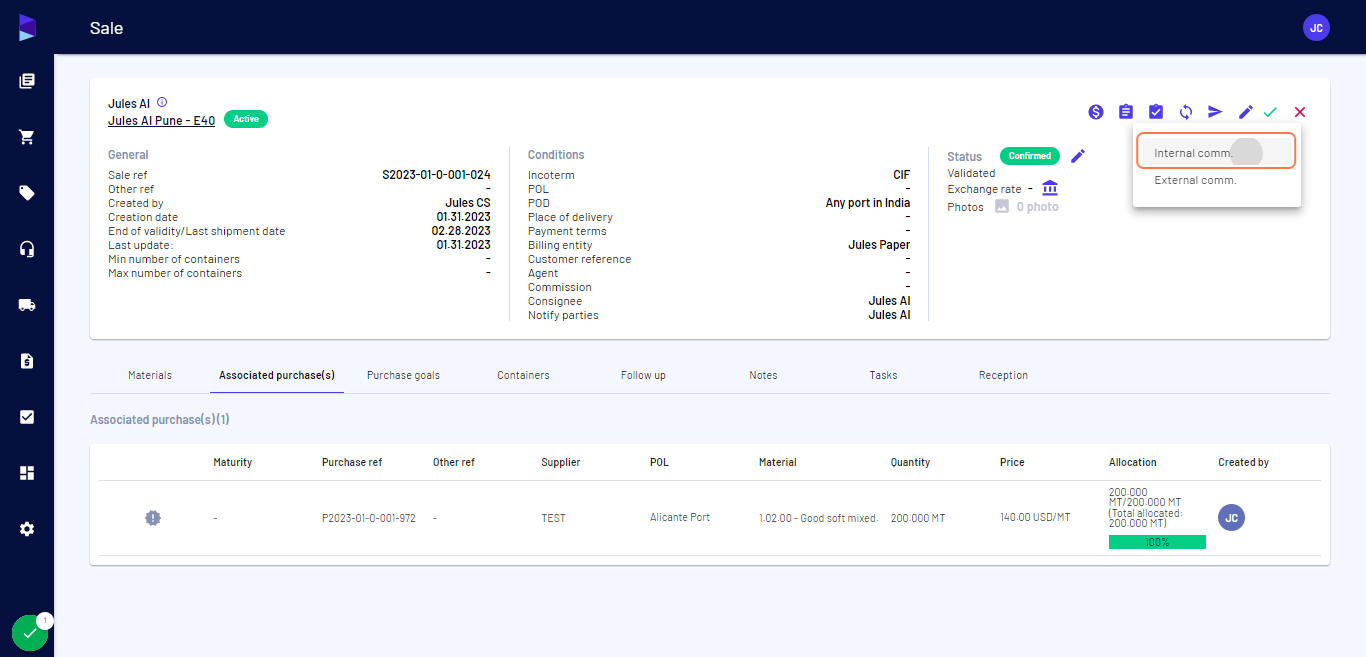The width and height of the screenshot is (1366, 657).
Task: Click the Jules CS created by value
Action: [468, 203]
